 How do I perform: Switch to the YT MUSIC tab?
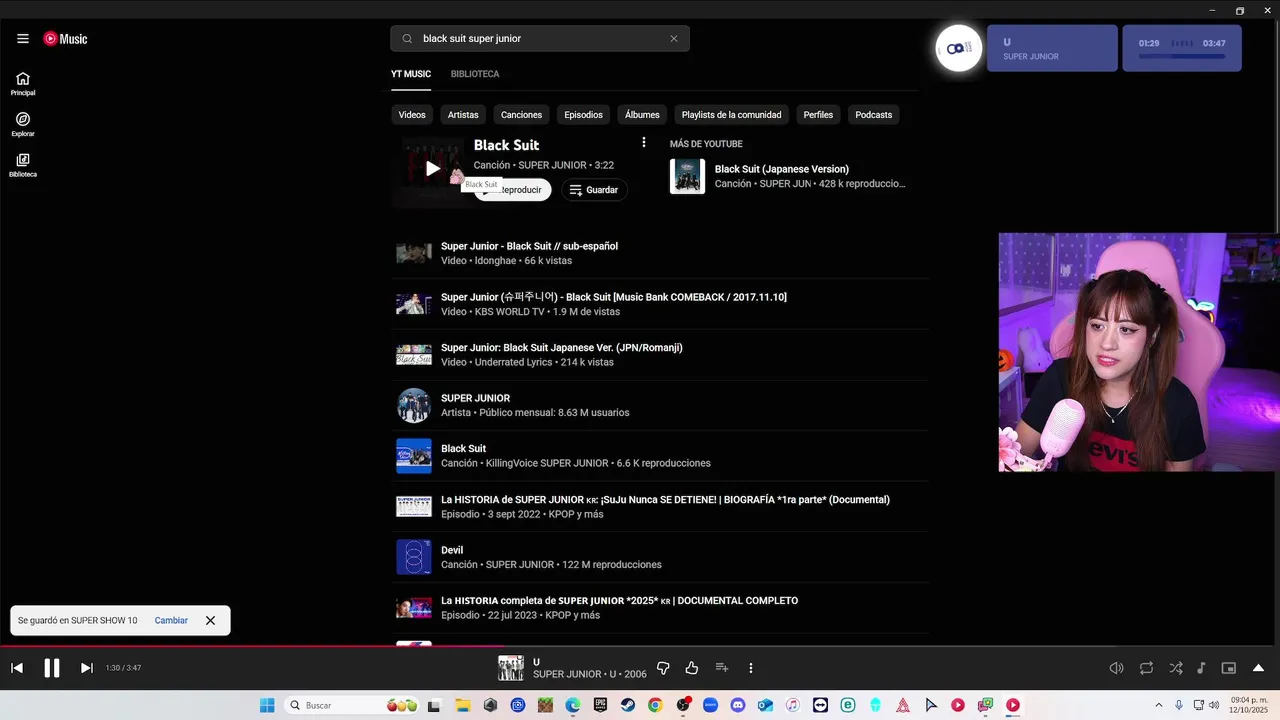click(x=411, y=74)
